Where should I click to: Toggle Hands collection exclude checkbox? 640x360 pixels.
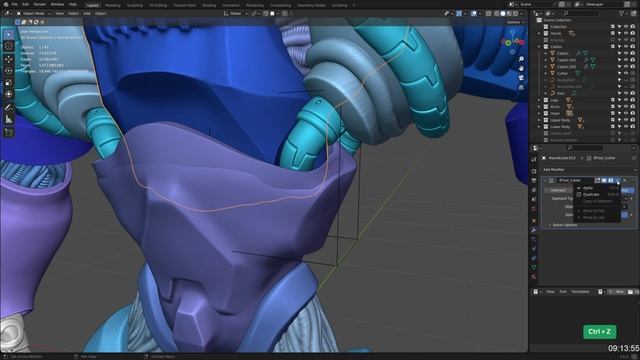pos(613,33)
